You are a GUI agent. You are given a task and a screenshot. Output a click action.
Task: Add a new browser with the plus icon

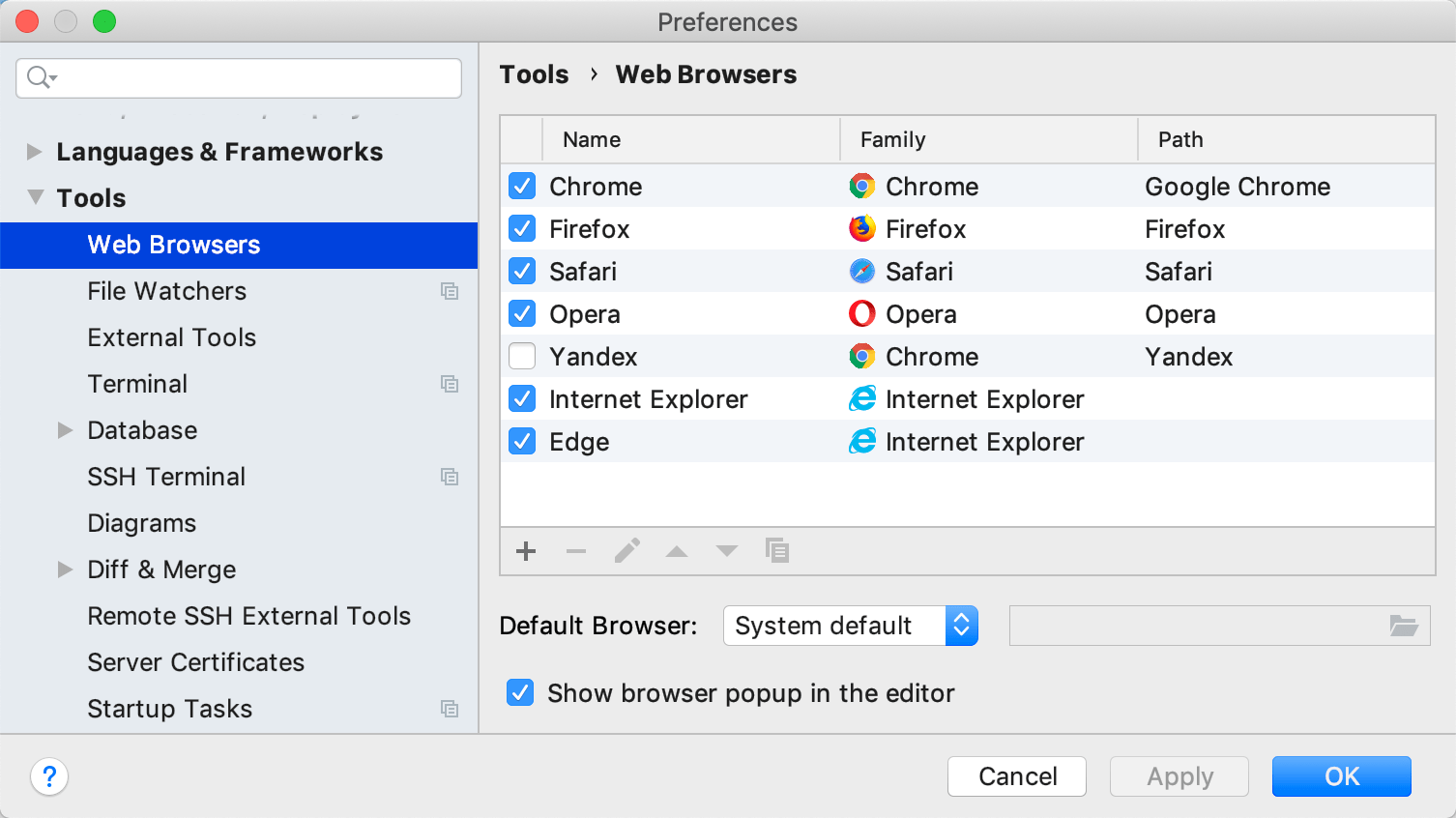pyautogui.click(x=525, y=551)
